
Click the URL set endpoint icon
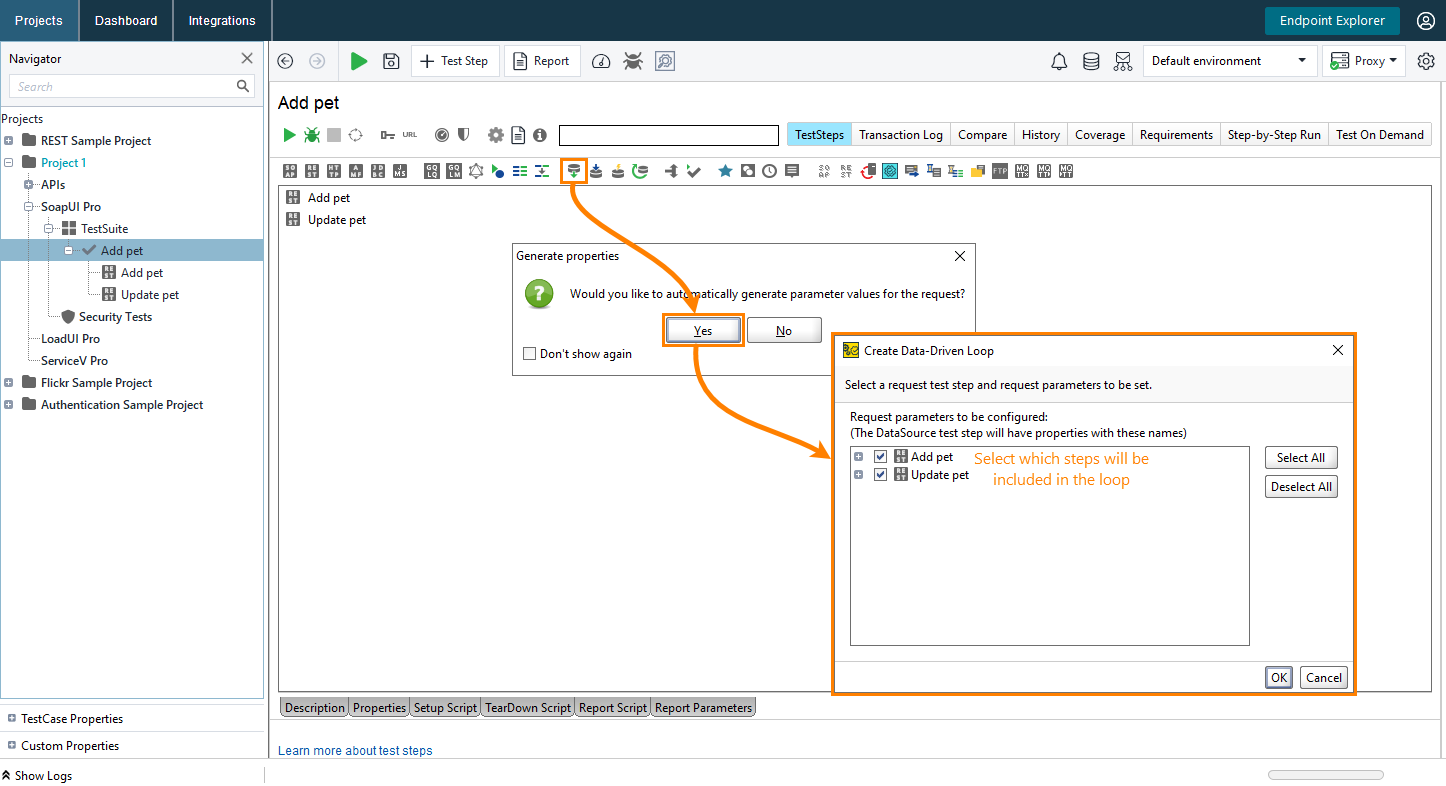[x=410, y=135]
